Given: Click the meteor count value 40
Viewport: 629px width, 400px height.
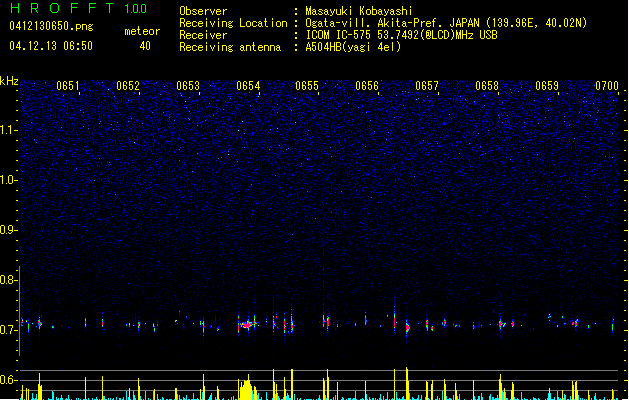Looking at the screenshot, I should (145, 46).
